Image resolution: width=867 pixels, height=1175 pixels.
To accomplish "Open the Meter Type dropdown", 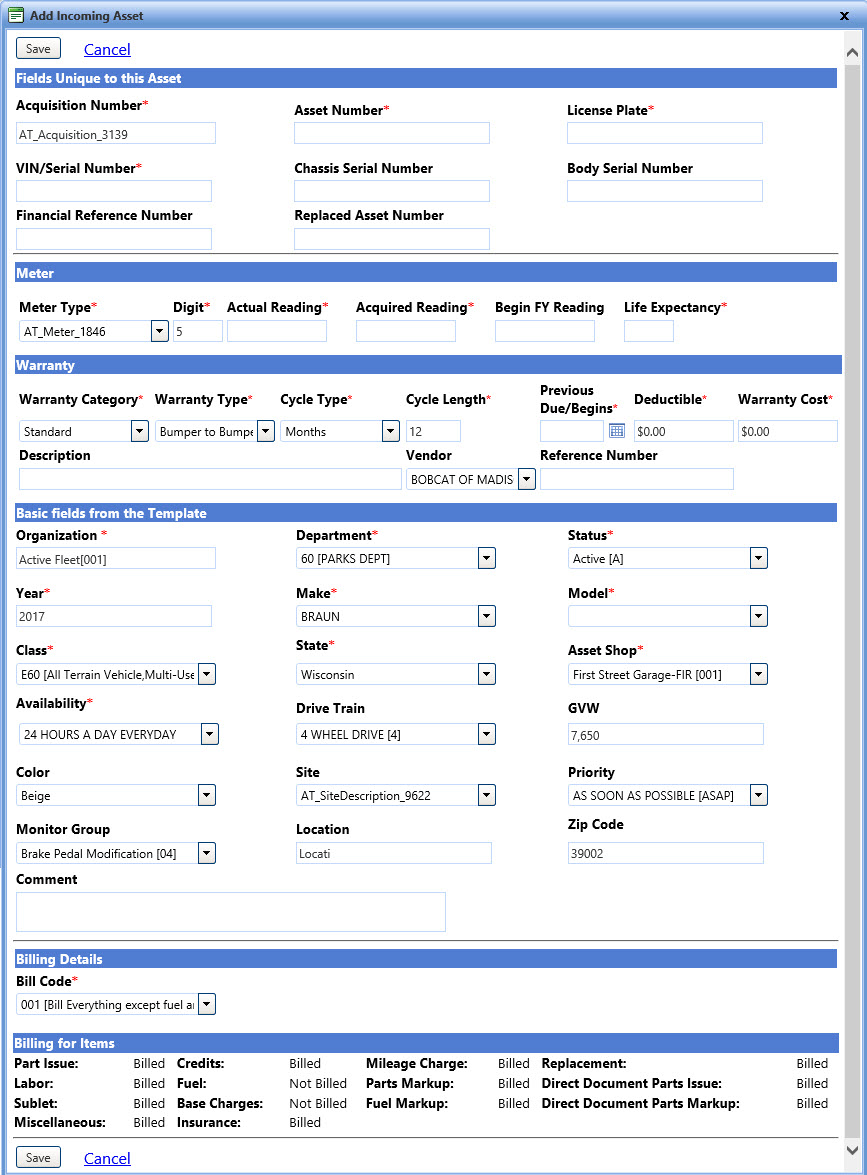I will pyautogui.click(x=160, y=331).
